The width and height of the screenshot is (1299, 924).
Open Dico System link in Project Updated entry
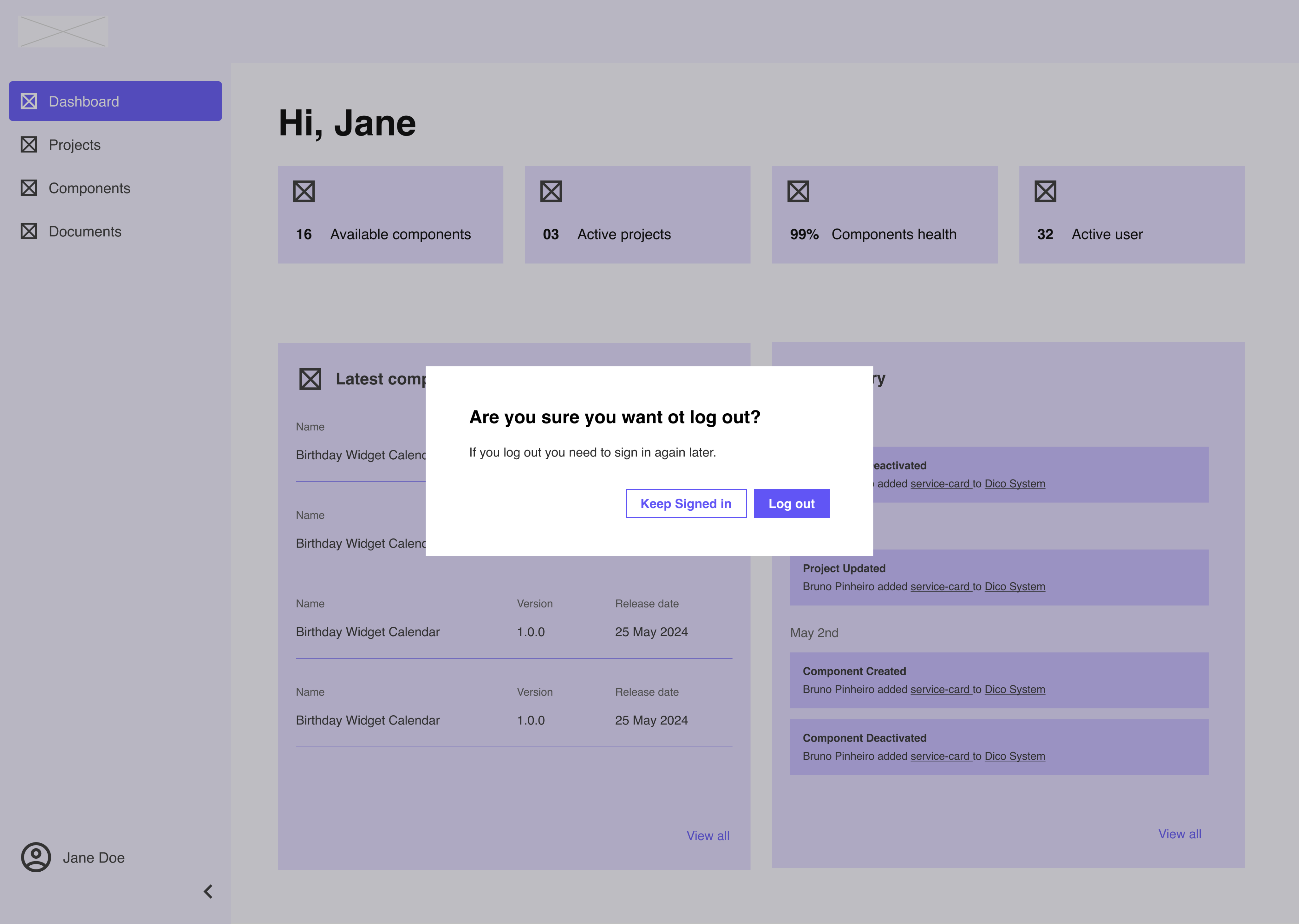[1015, 587]
